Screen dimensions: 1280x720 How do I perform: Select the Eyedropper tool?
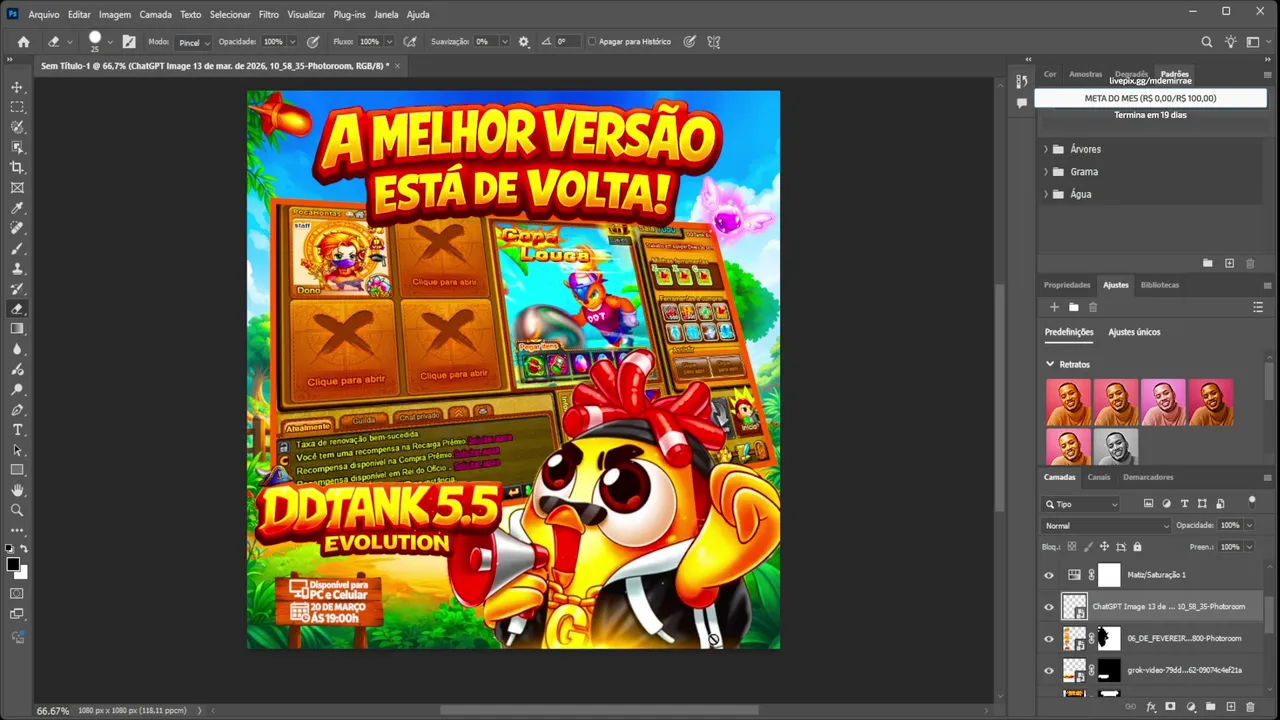coord(17,208)
